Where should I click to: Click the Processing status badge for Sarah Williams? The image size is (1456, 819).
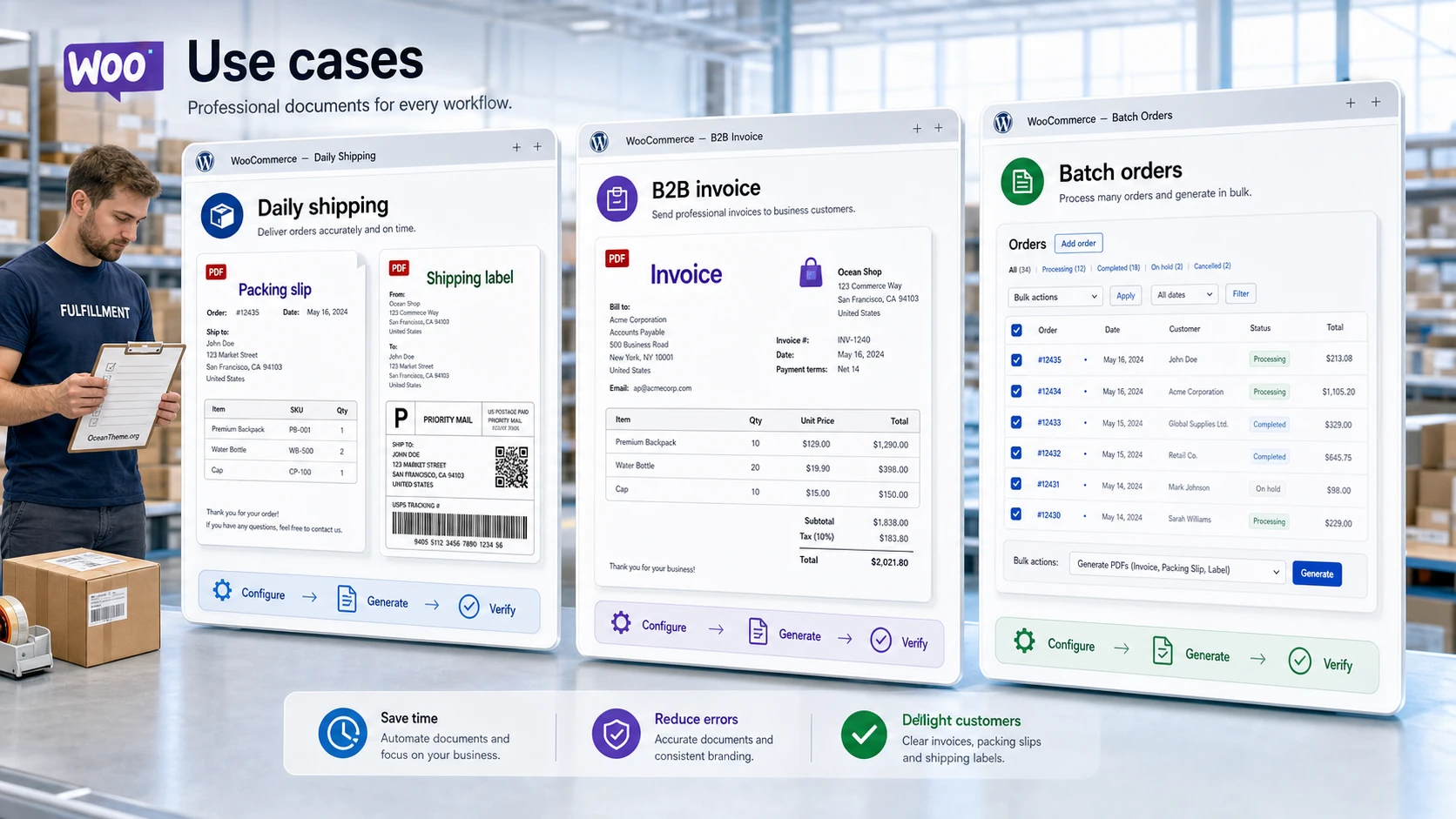(x=1269, y=521)
